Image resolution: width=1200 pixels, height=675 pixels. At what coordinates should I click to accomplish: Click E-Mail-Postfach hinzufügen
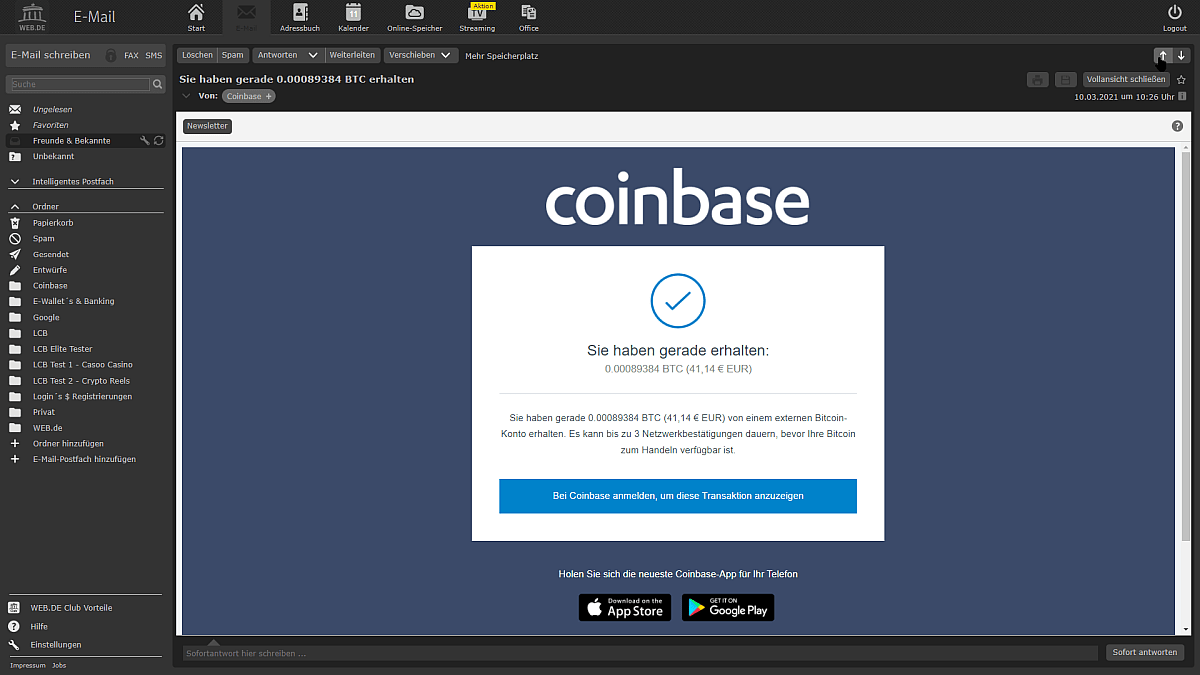[84, 459]
